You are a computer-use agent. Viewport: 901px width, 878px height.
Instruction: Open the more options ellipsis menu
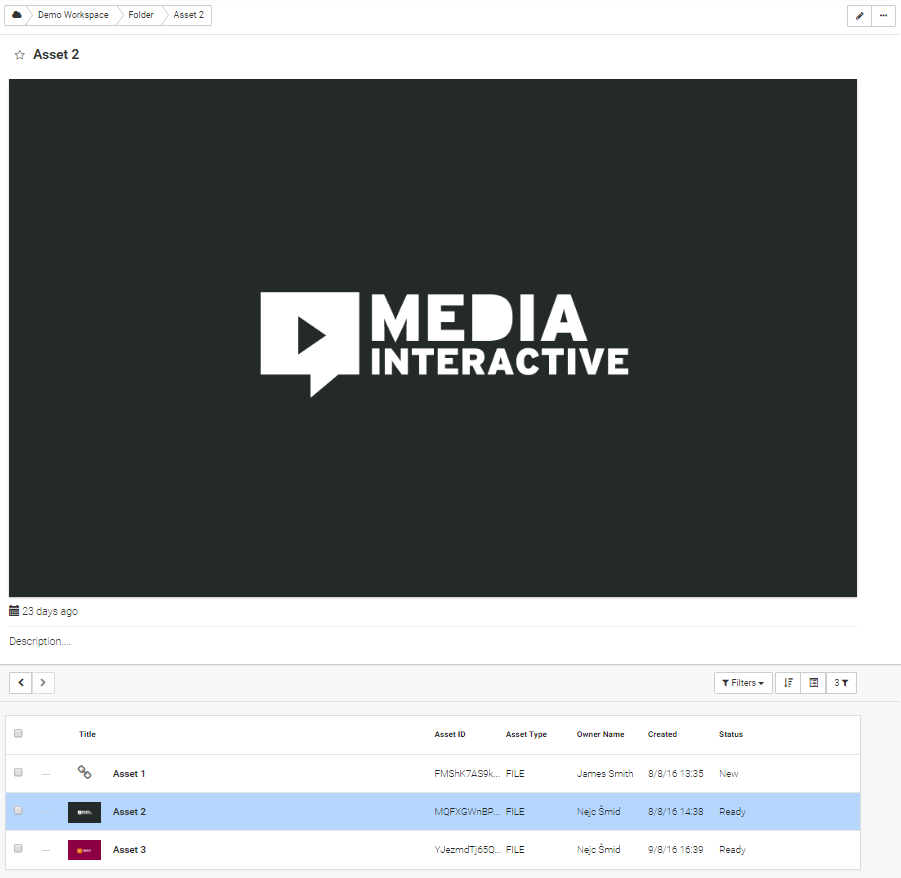tap(883, 16)
